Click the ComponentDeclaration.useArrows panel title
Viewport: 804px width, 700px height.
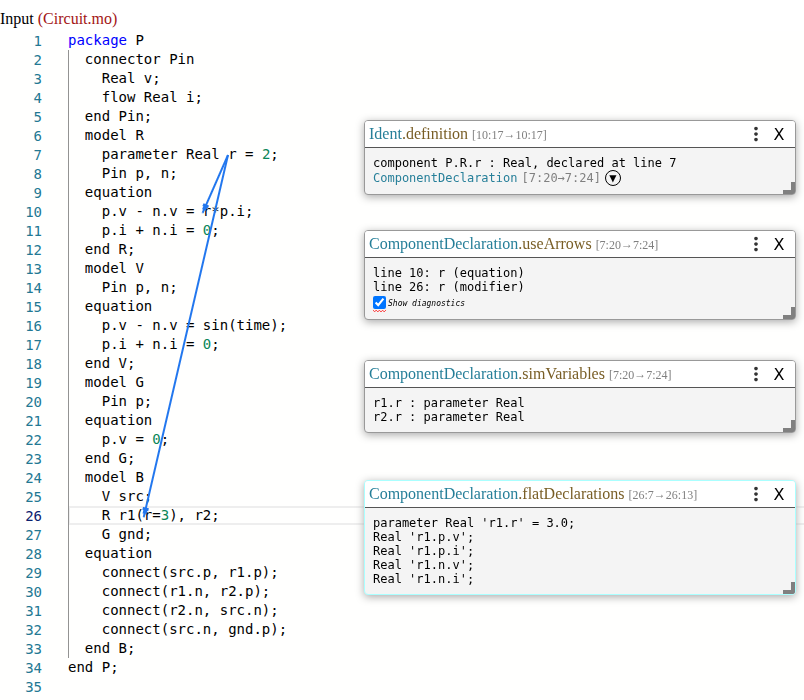click(x=480, y=244)
